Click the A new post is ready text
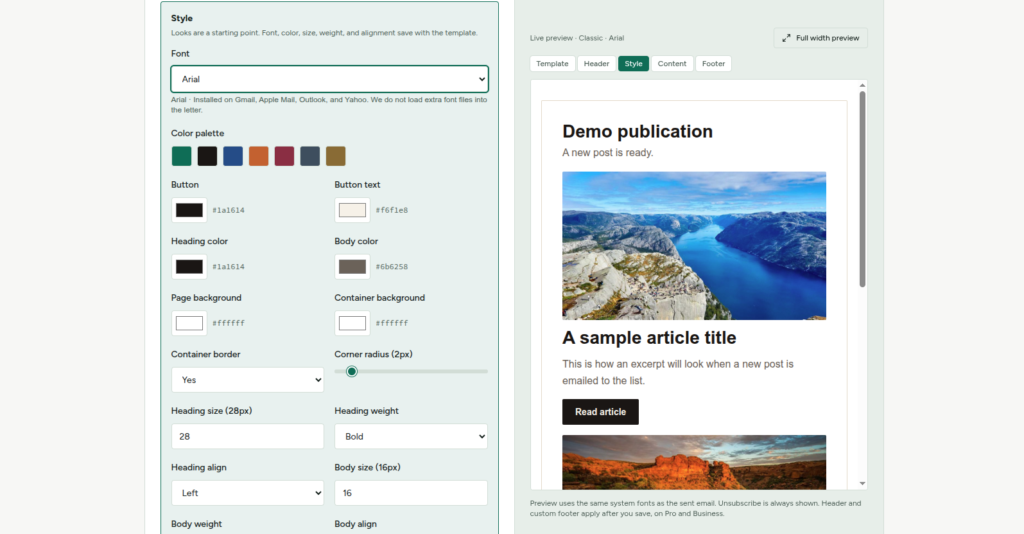Viewport: 1024px width, 534px height. [x=607, y=153]
